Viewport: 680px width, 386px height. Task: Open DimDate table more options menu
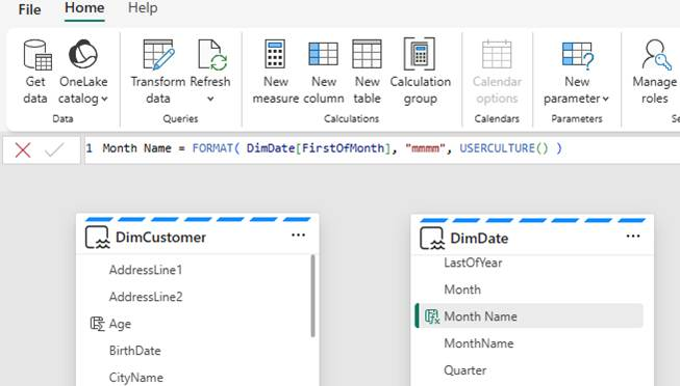pyautogui.click(x=633, y=236)
